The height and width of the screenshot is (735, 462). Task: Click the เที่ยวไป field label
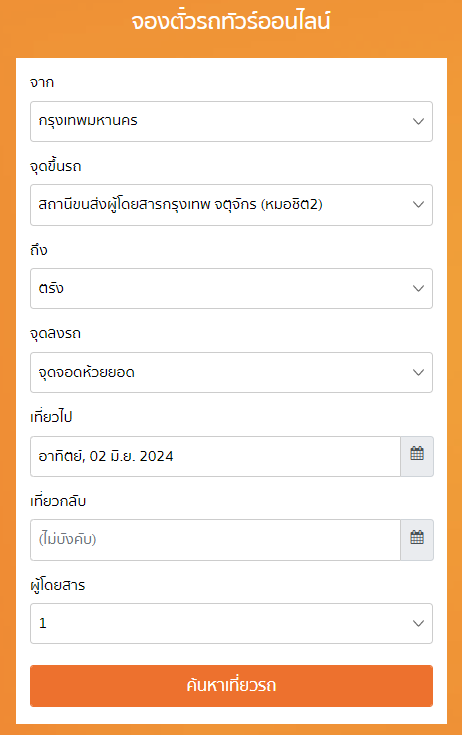(51, 417)
